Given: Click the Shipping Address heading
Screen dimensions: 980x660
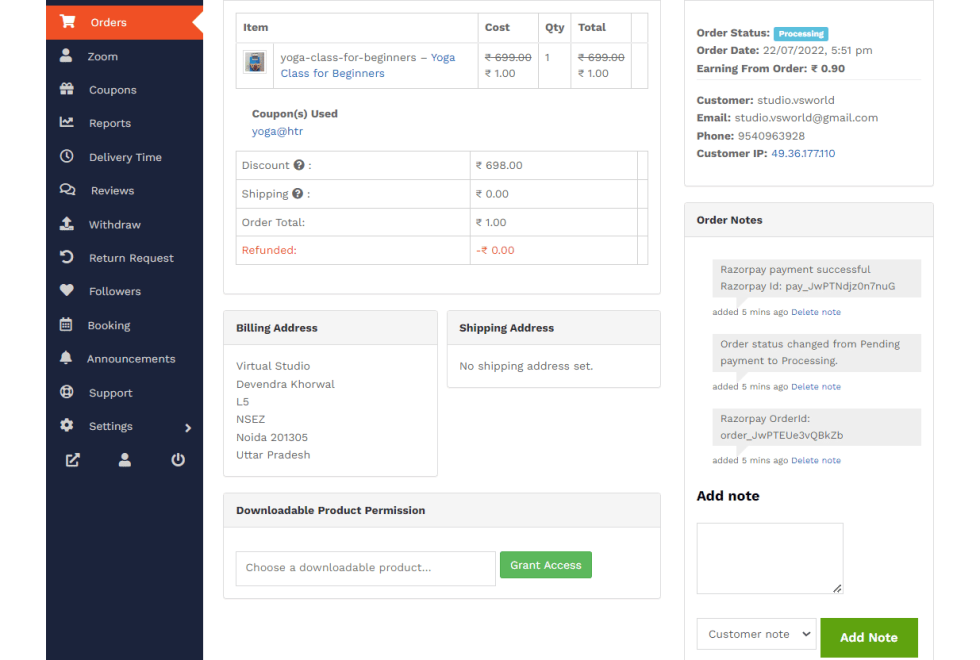Looking at the screenshot, I should (506, 328).
